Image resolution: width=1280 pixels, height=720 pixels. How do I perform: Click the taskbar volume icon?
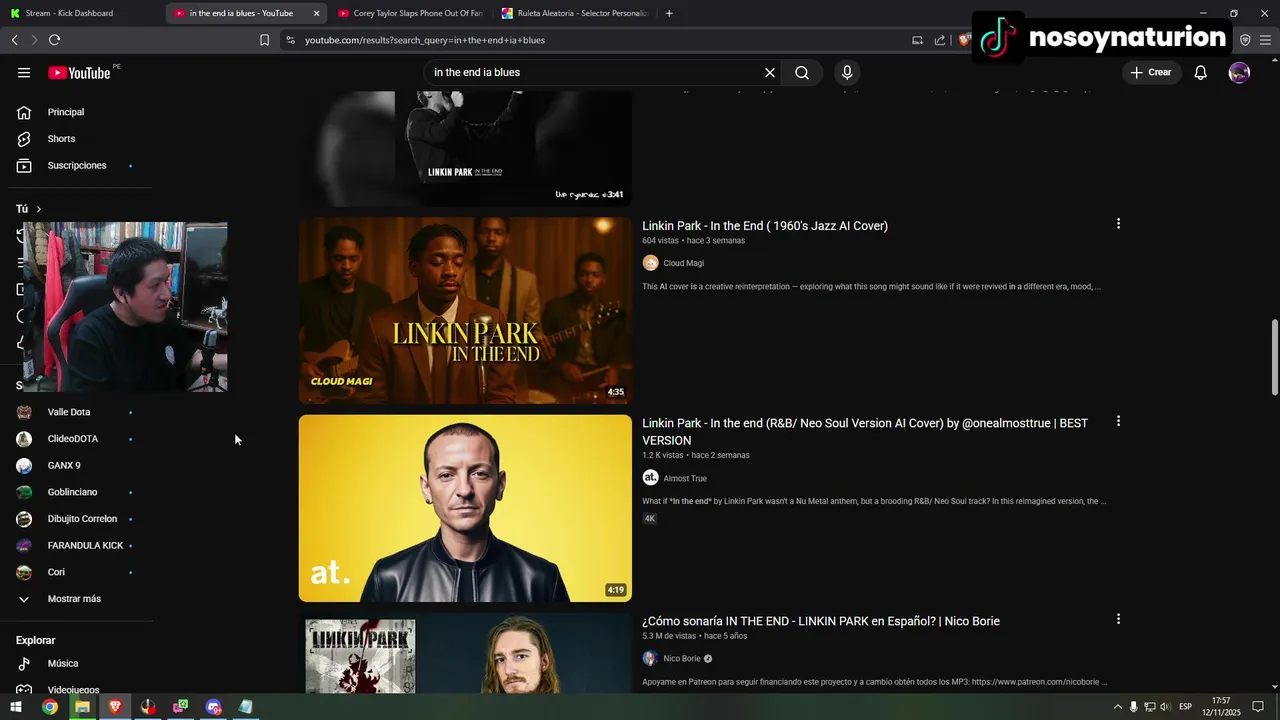pos(1165,707)
